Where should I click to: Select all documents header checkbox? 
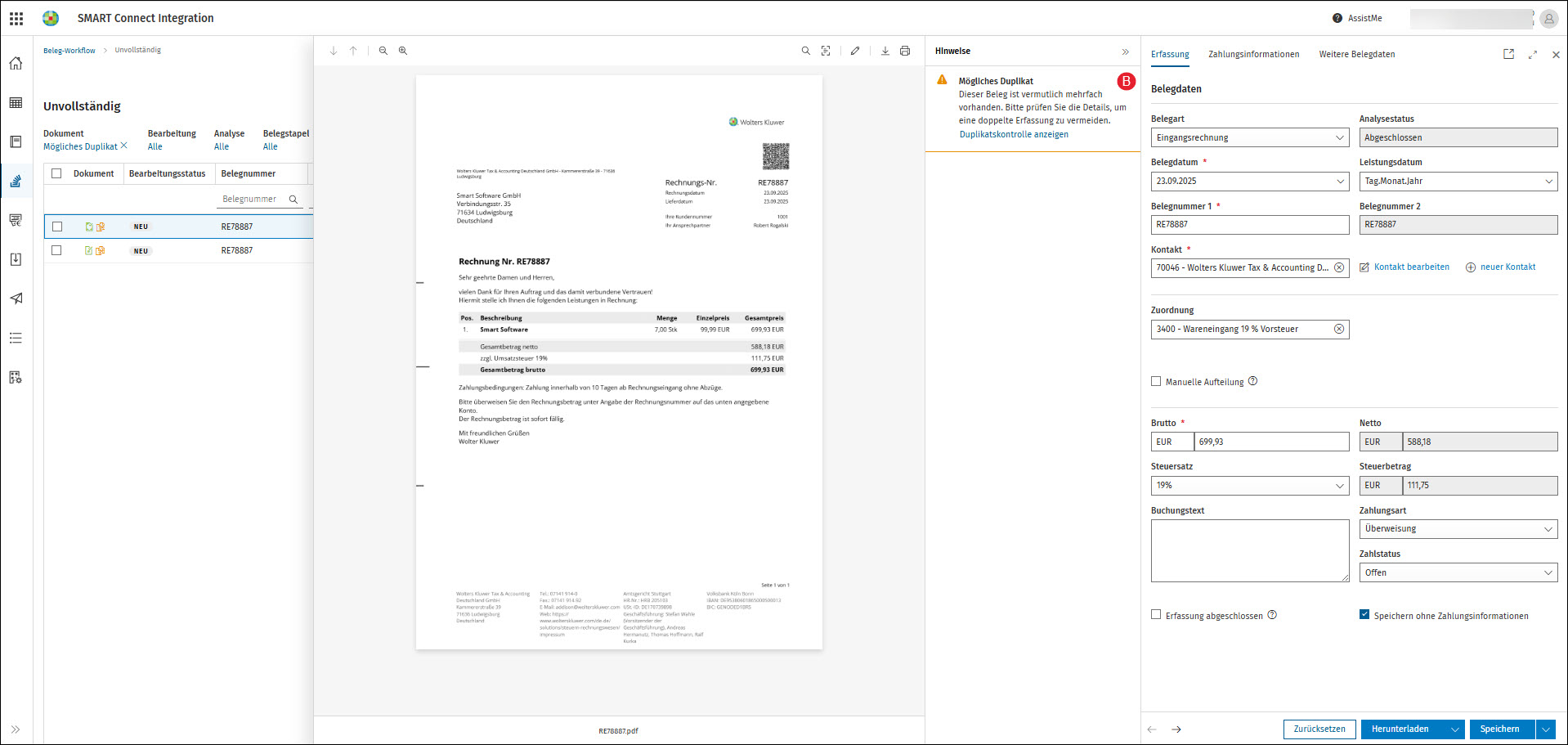coord(56,173)
